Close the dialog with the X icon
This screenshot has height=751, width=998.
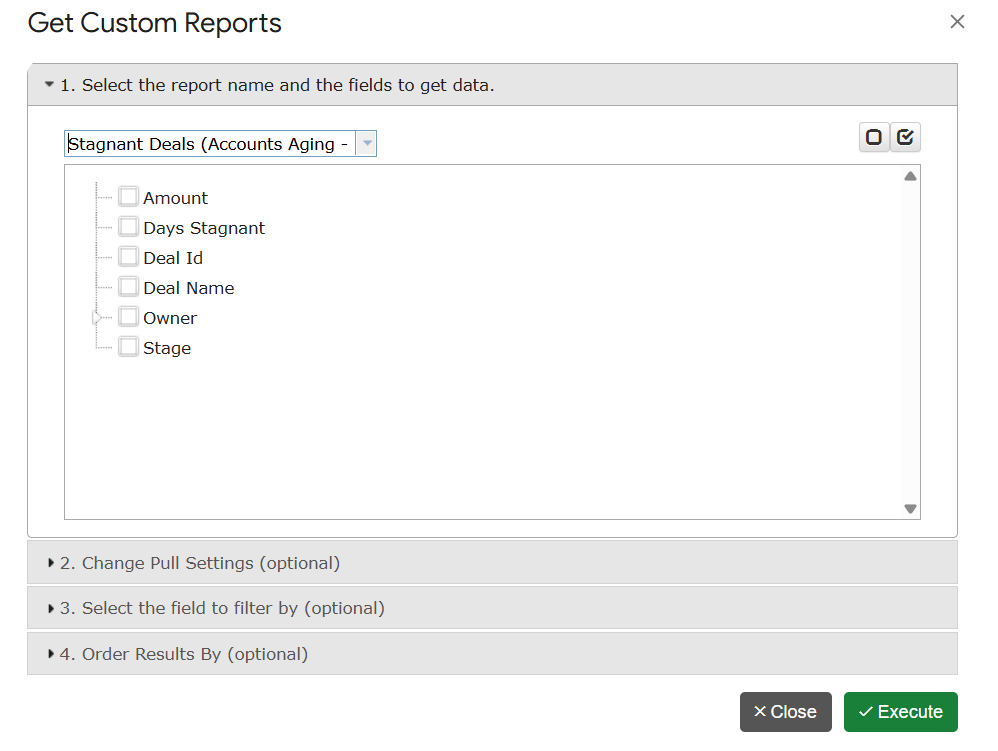click(x=957, y=22)
